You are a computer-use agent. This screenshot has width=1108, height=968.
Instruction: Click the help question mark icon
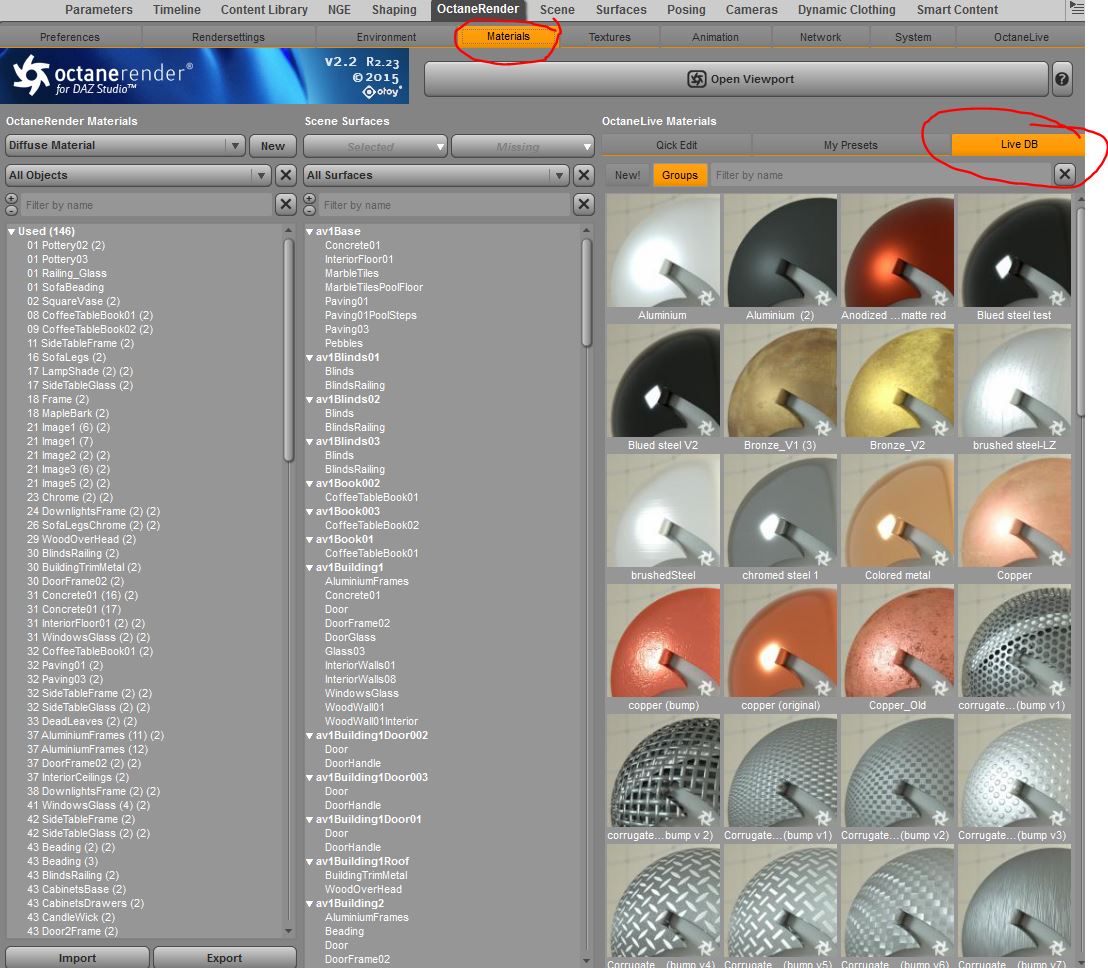click(x=1061, y=79)
